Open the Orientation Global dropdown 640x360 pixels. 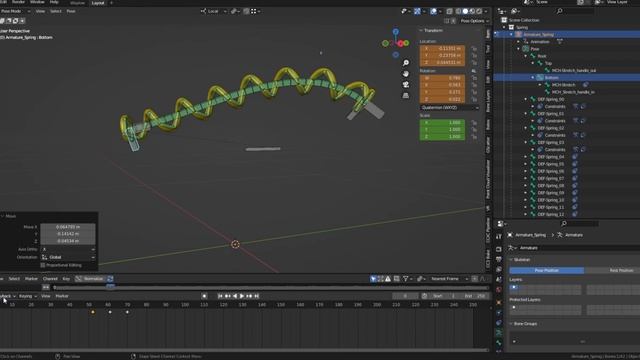pos(68,257)
